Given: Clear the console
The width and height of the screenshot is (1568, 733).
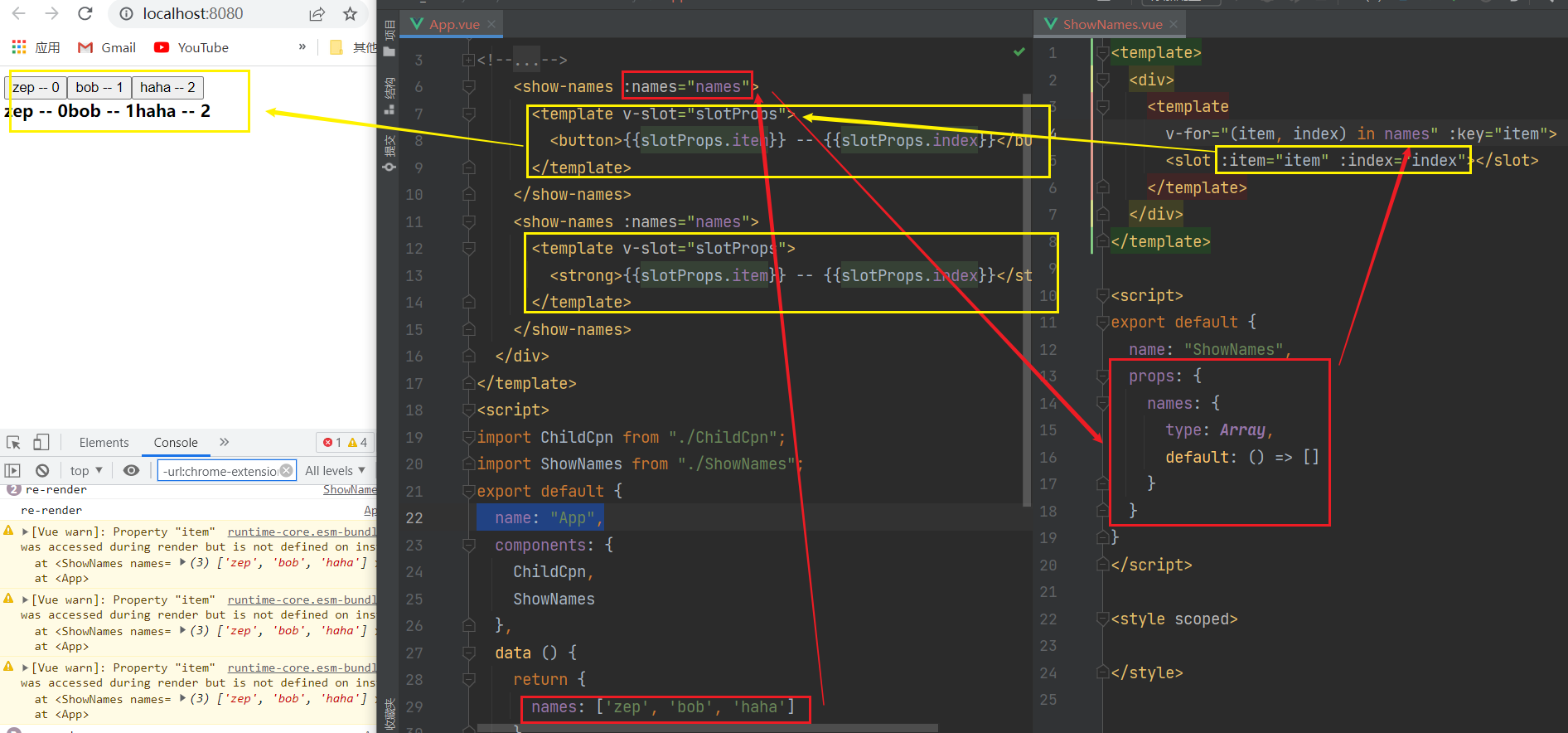Looking at the screenshot, I should pos(42,470).
